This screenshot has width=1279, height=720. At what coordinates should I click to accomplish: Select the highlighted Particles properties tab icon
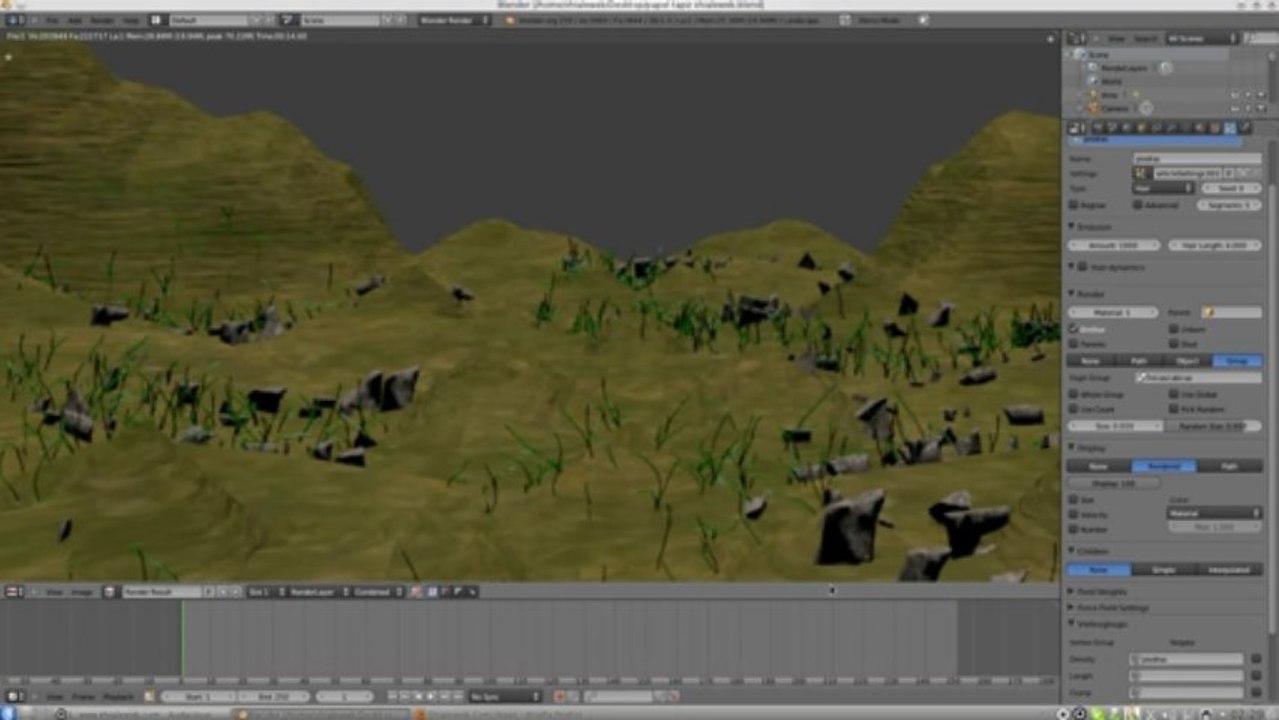click(1230, 128)
